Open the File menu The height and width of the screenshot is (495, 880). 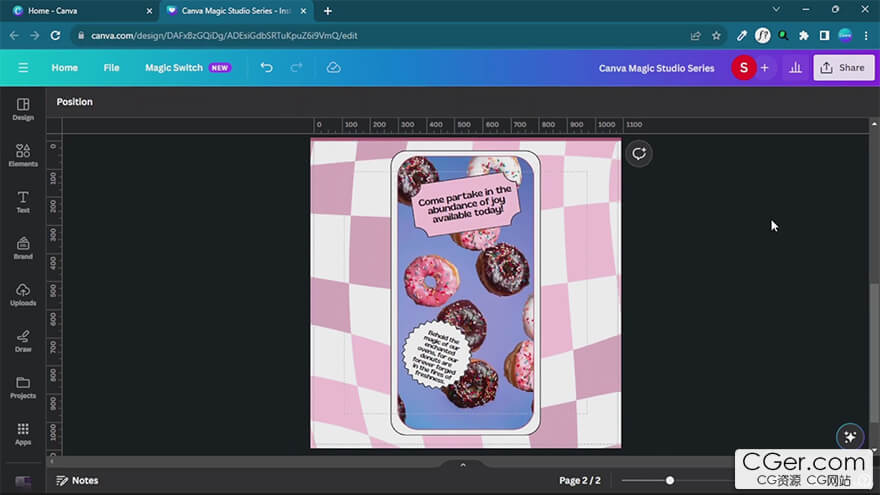click(111, 68)
